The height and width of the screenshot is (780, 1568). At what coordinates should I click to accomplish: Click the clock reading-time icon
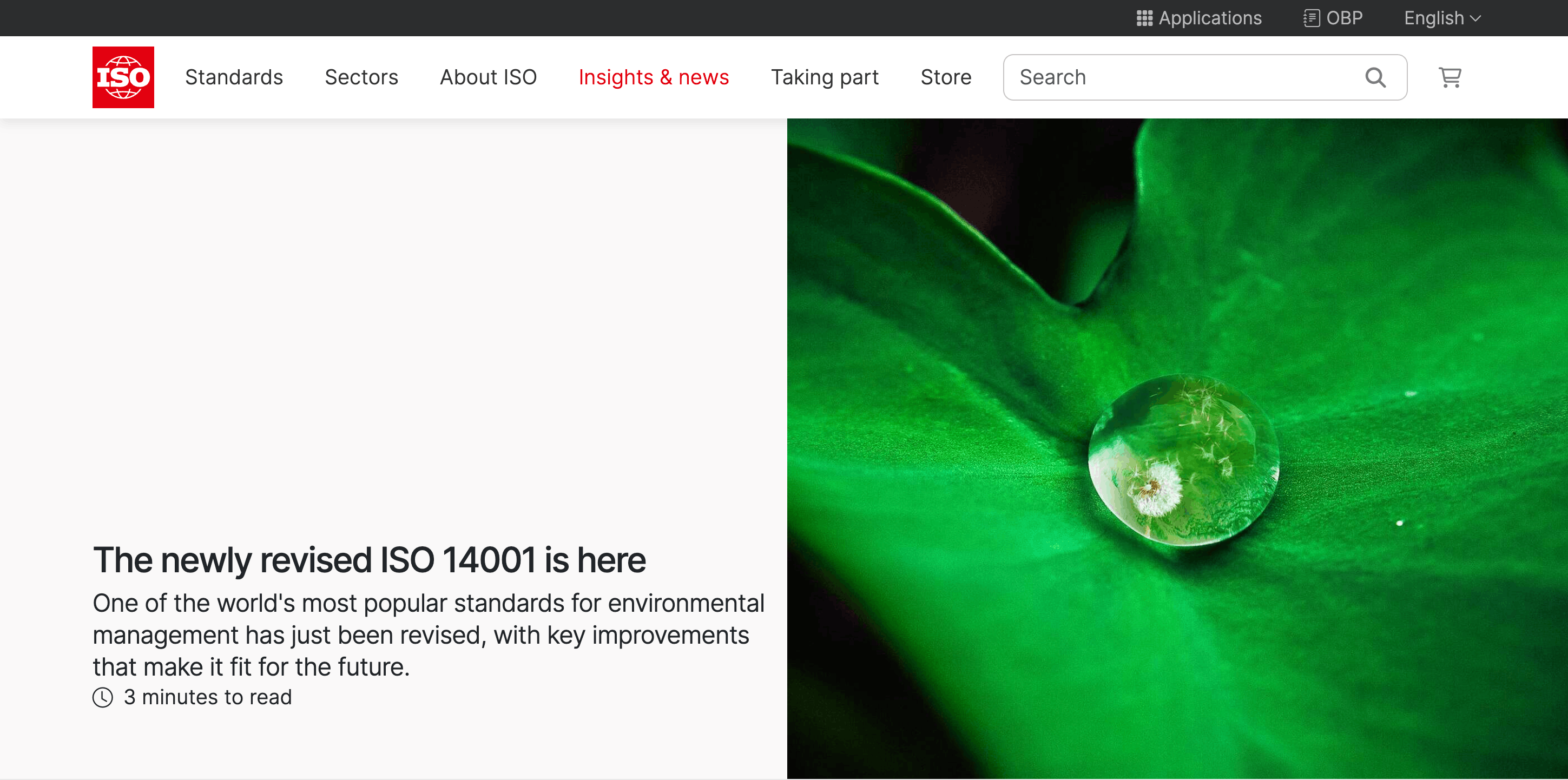coord(102,697)
